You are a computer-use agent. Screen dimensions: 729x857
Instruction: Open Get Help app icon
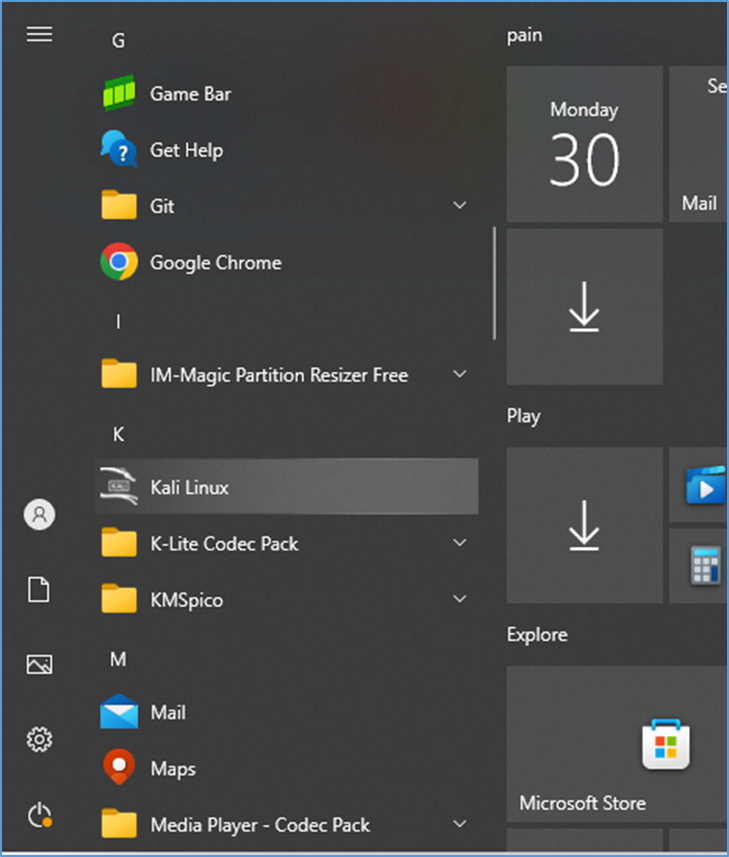click(x=119, y=149)
